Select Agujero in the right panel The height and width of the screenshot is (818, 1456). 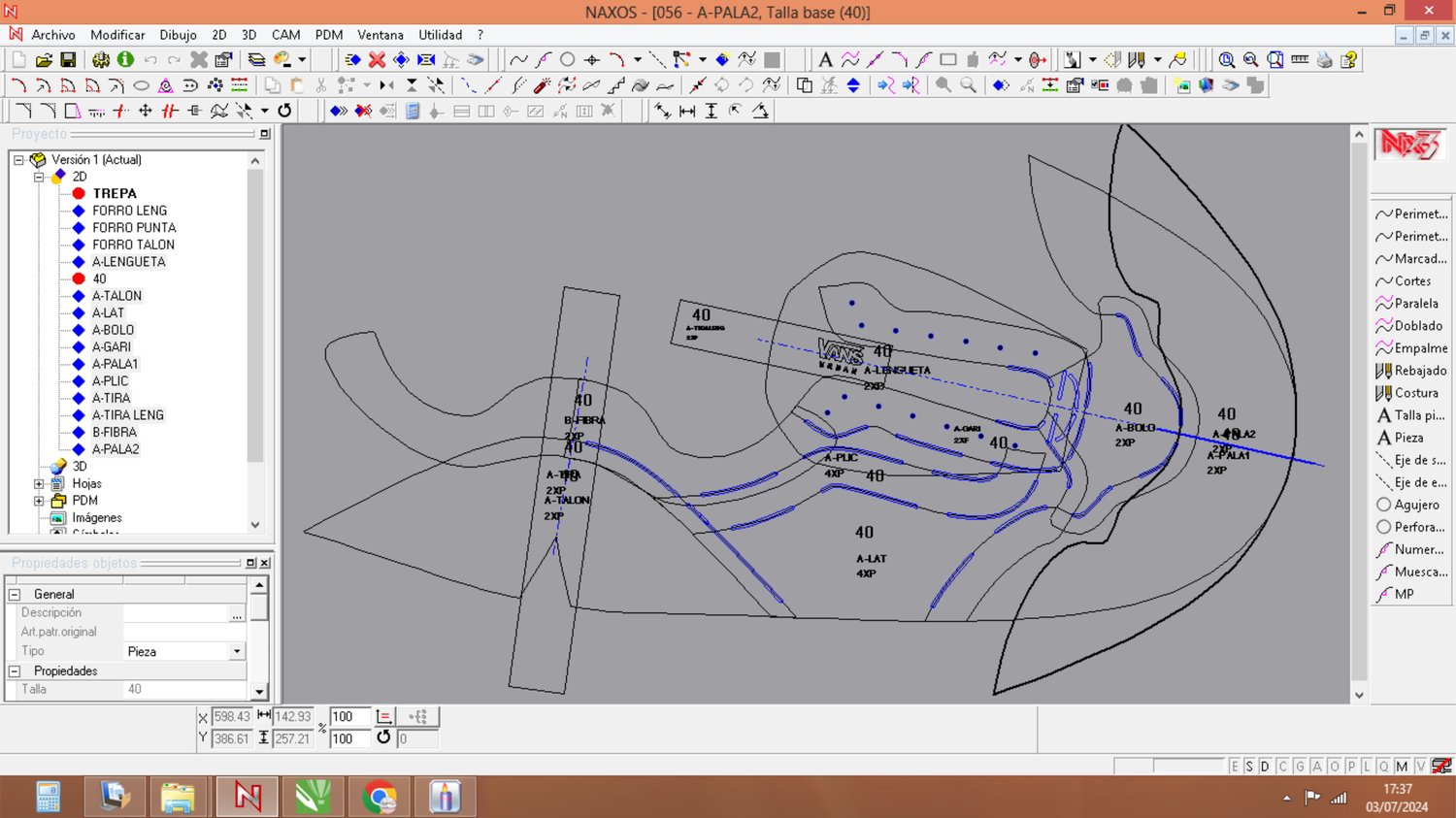(x=1407, y=505)
